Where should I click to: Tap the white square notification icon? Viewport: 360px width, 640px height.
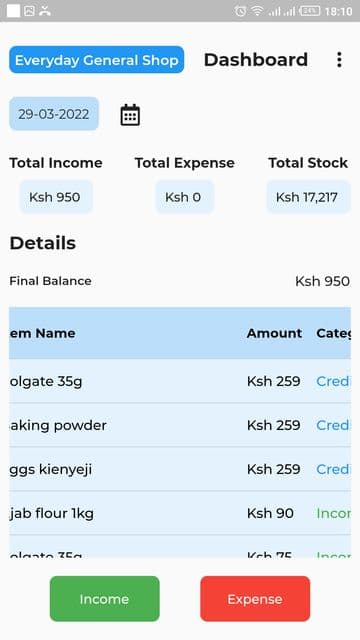[x=13, y=11]
